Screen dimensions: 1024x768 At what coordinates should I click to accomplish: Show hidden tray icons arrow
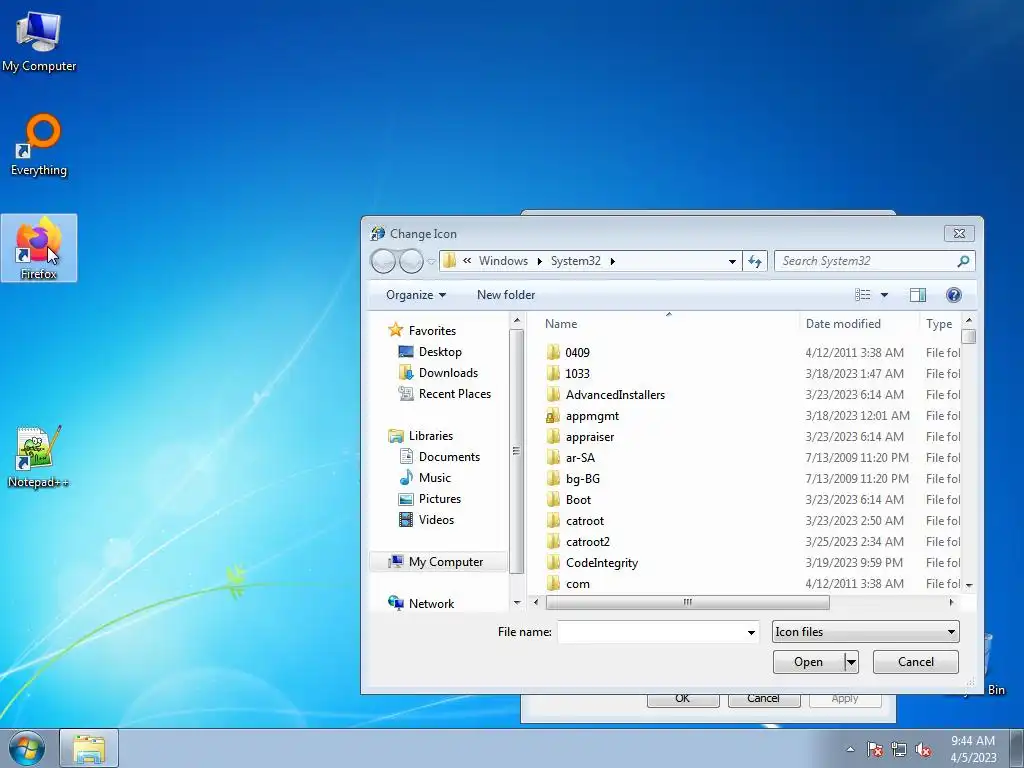pos(850,749)
